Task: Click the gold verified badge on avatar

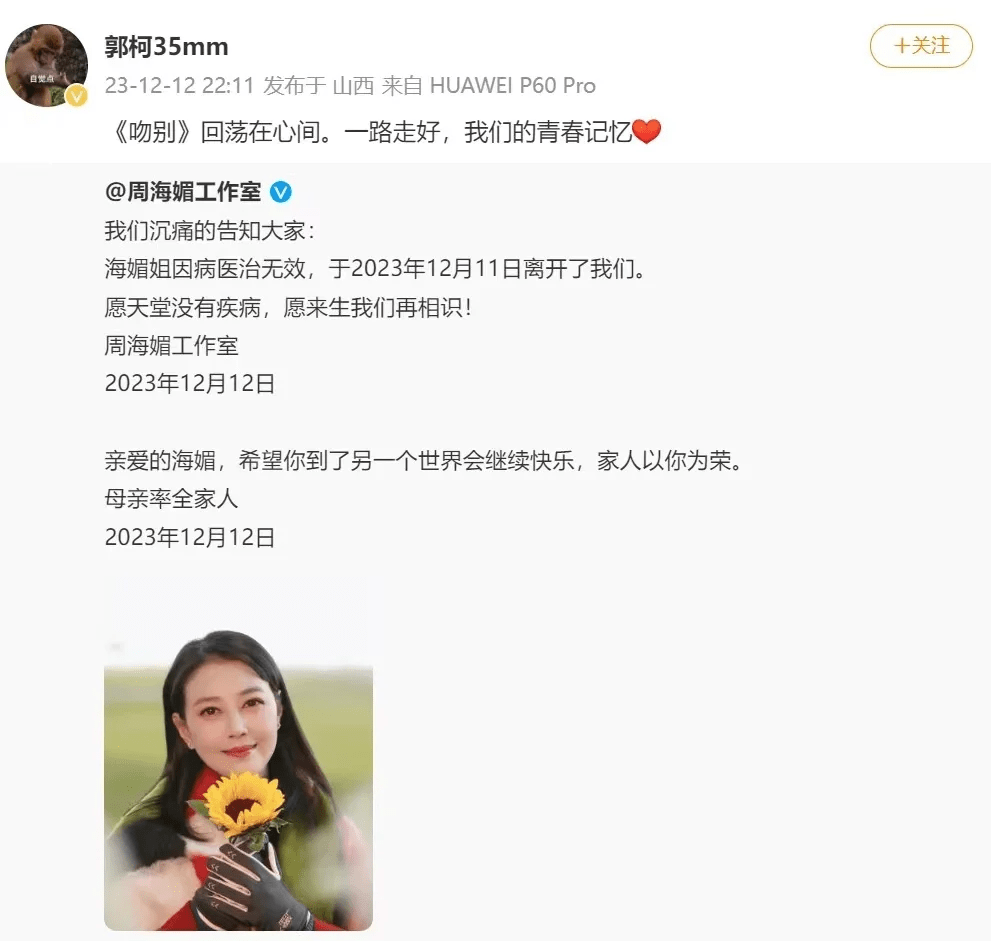Action: [x=77, y=95]
